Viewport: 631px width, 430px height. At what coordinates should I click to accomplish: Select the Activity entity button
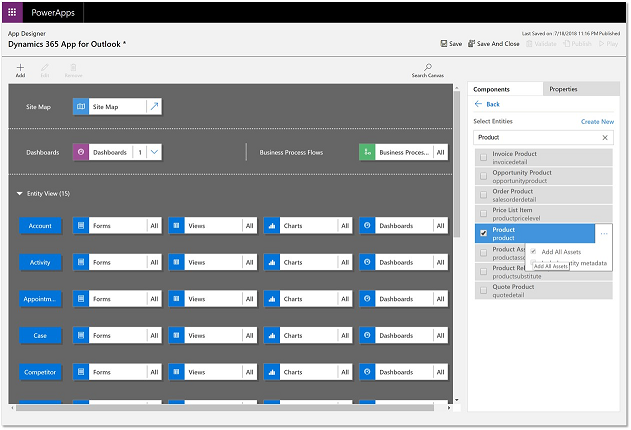point(40,262)
